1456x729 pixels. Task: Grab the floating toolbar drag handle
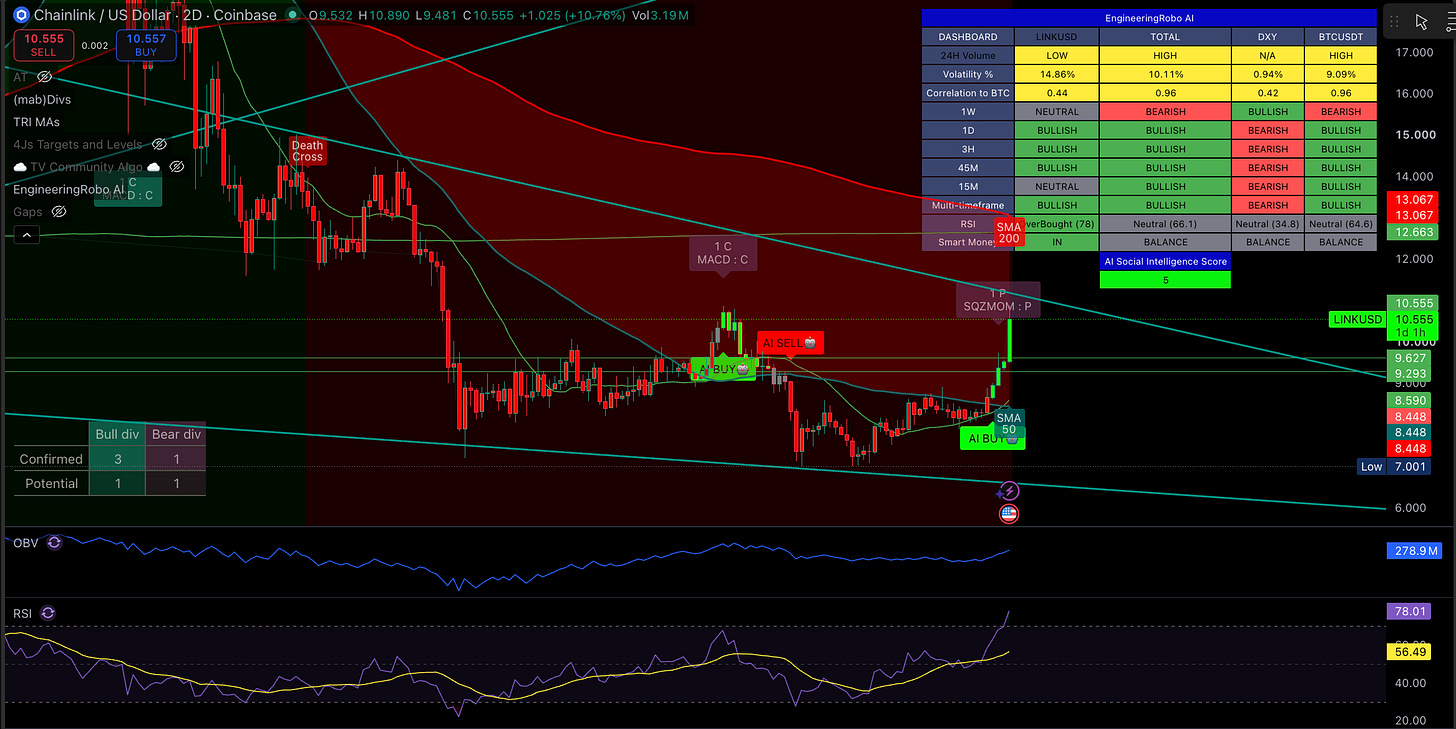point(1393,21)
